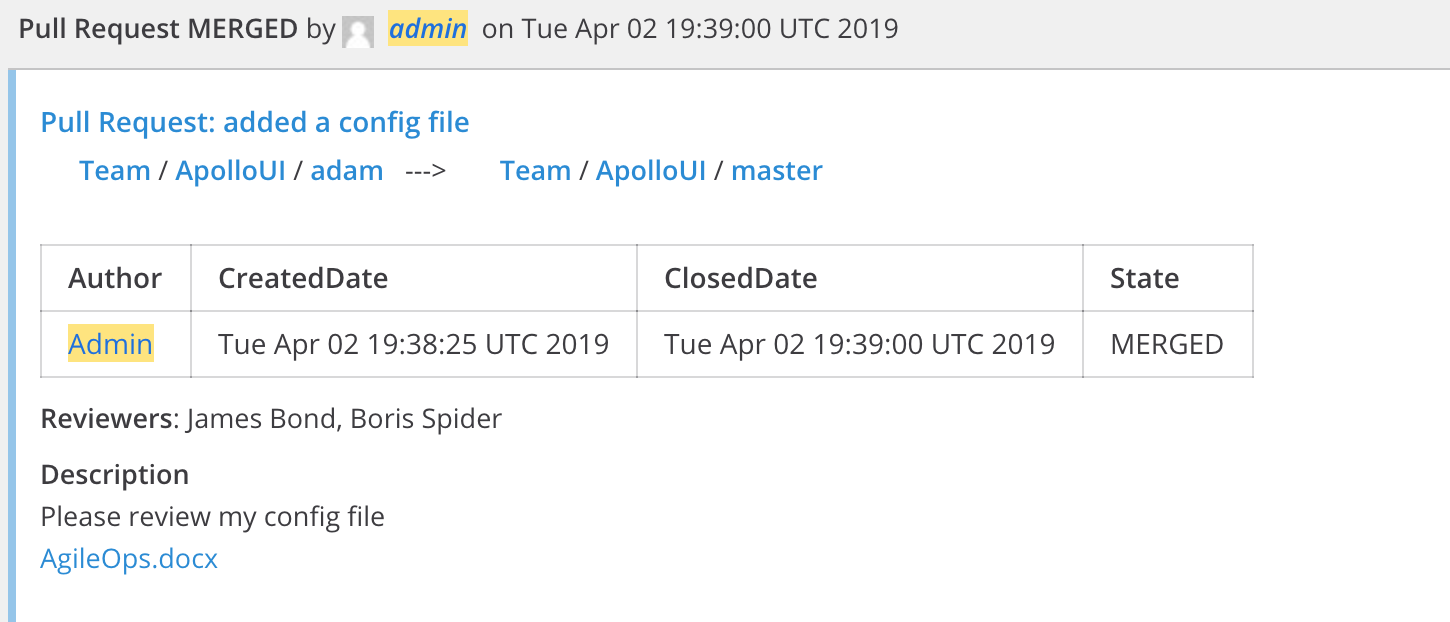Click the State column header
Image resolution: width=1450 pixels, height=622 pixels.
tap(1168, 278)
